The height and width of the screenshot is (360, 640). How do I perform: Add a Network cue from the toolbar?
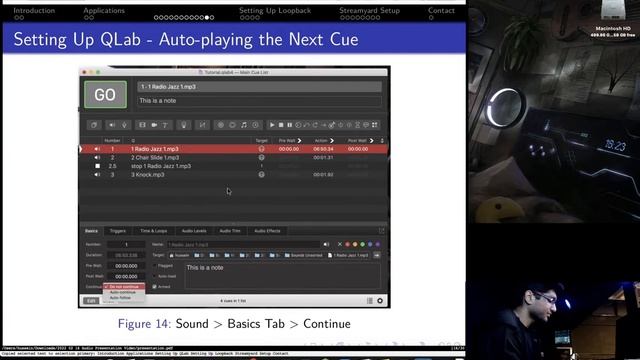[220, 125]
